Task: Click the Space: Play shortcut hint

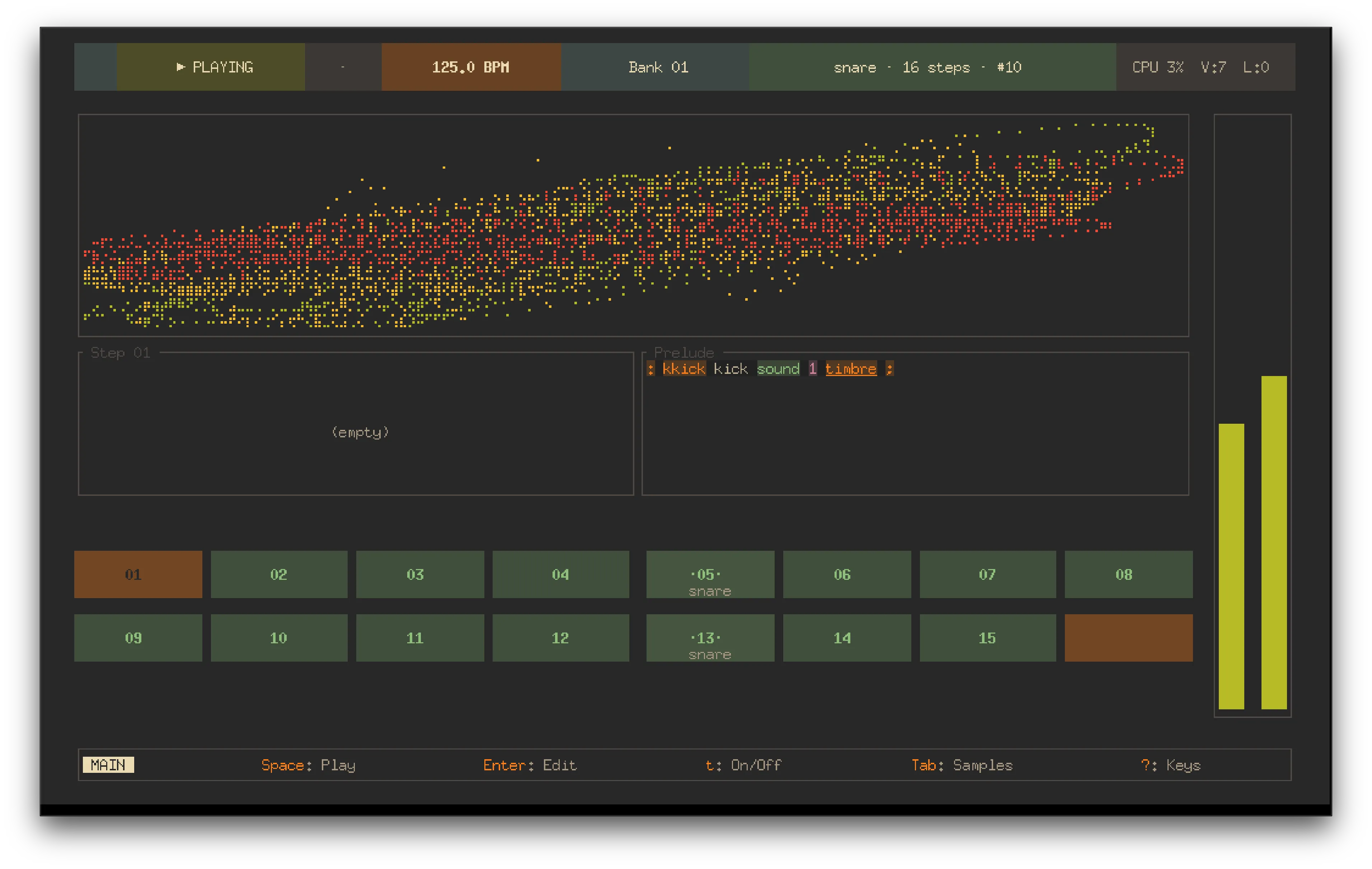Action: click(308, 765)
